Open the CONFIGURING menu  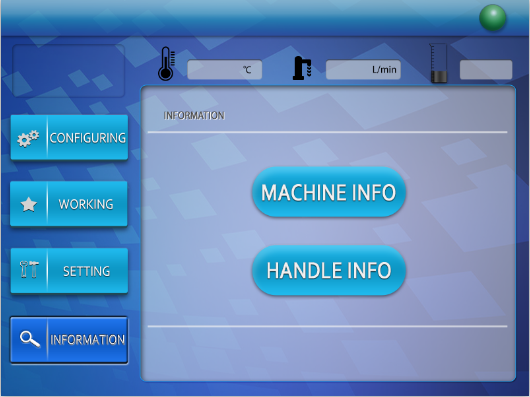(69, 137)
